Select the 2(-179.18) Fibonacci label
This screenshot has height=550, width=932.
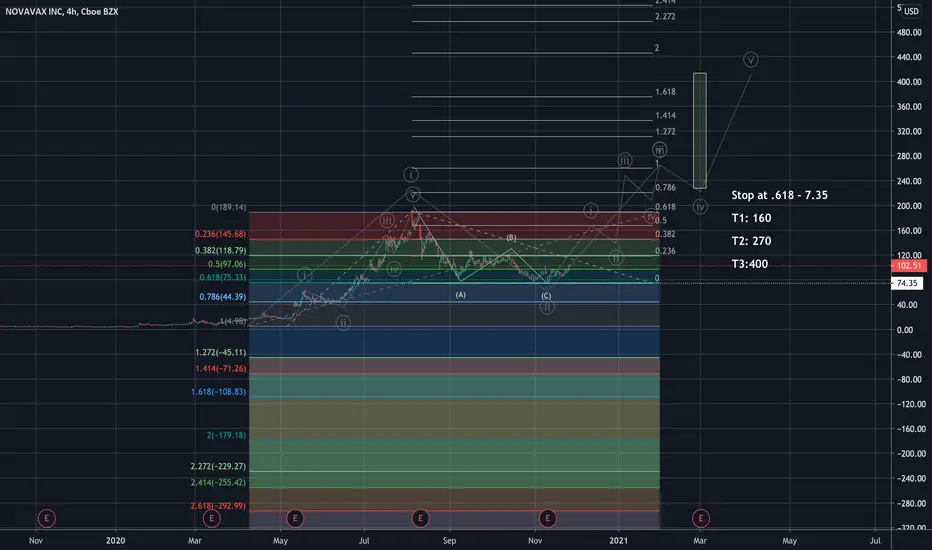click(226, 435)
